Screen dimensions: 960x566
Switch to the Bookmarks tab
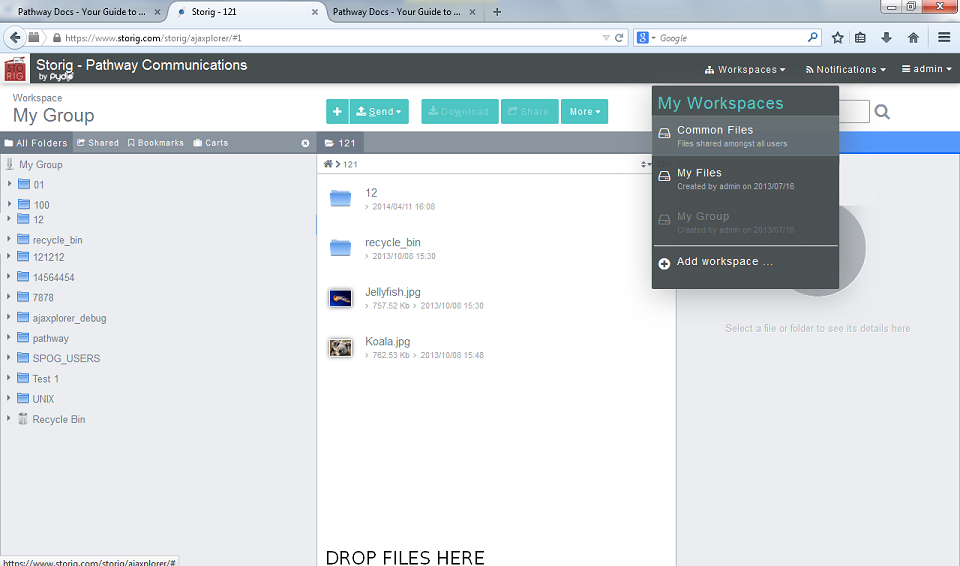156,143
